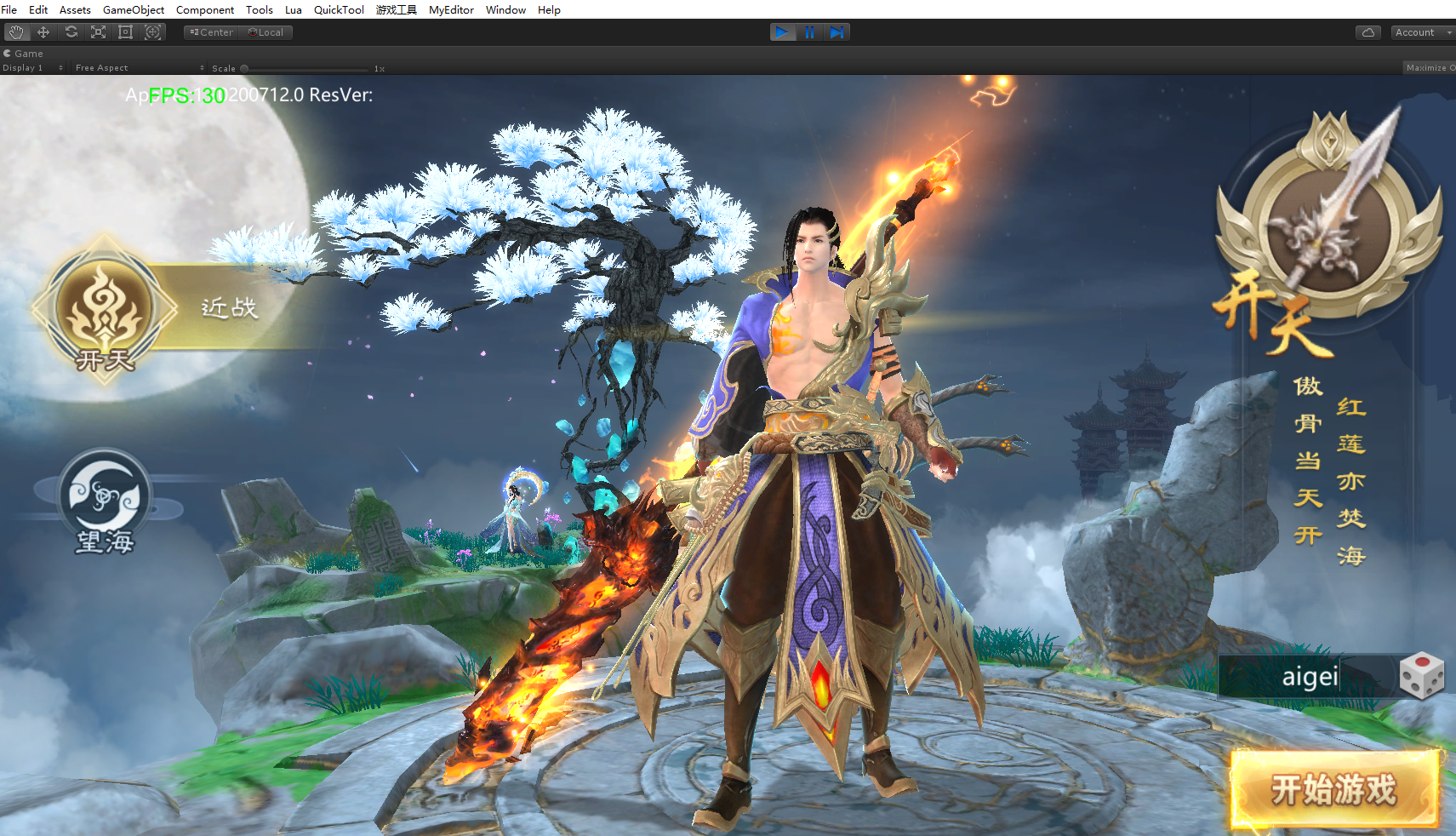Open cloud services panel
This screenshot has width=1456, height=836.
(x=1368, y=32)
